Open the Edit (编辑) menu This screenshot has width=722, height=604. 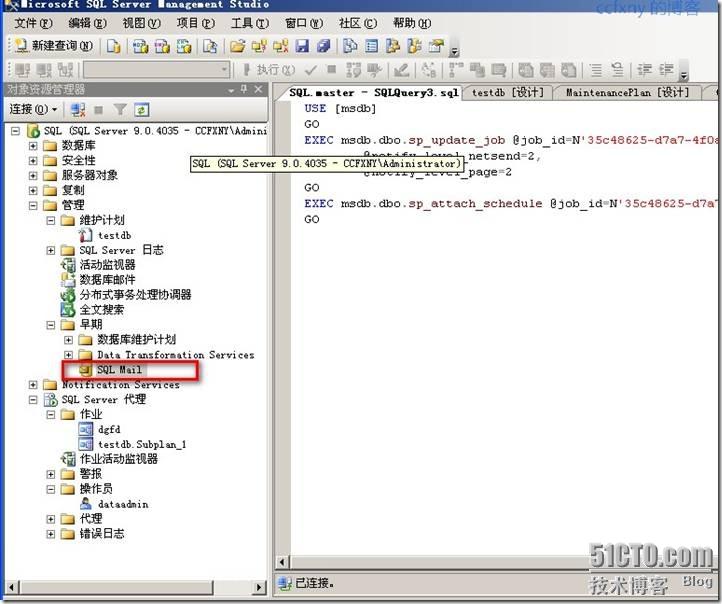coord(87,23)
